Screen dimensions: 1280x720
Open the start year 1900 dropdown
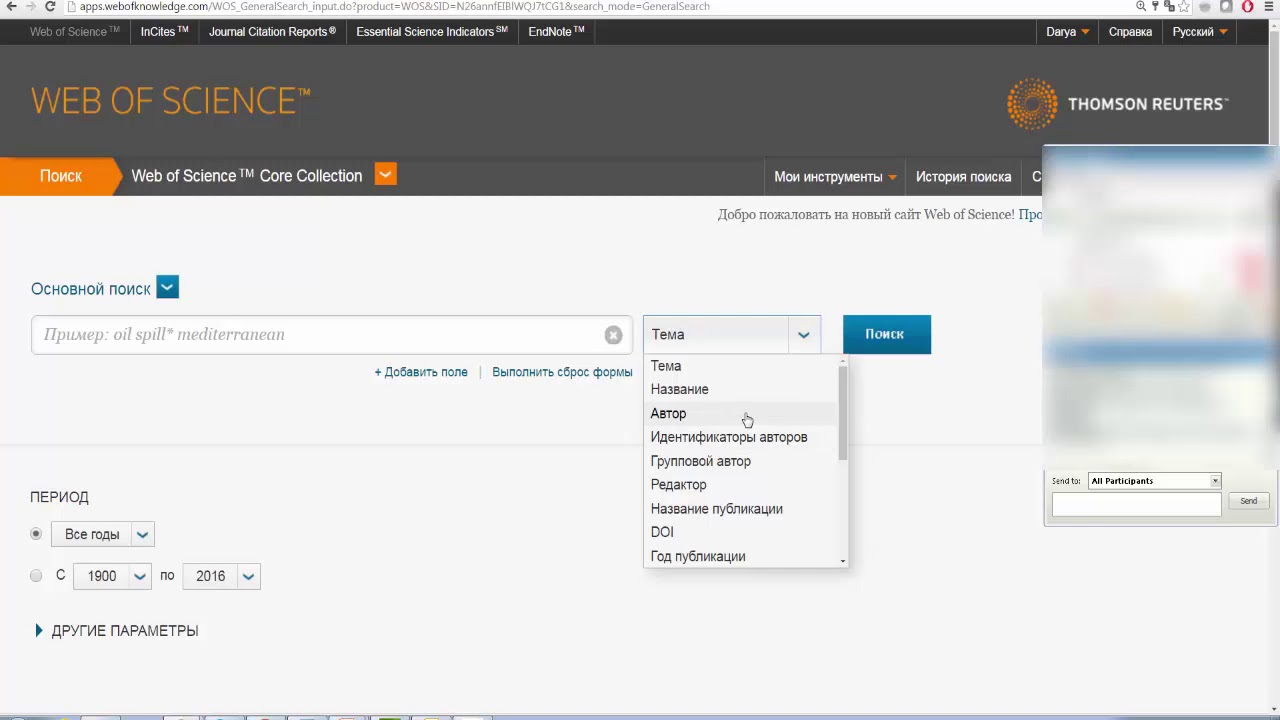point(112,576)
